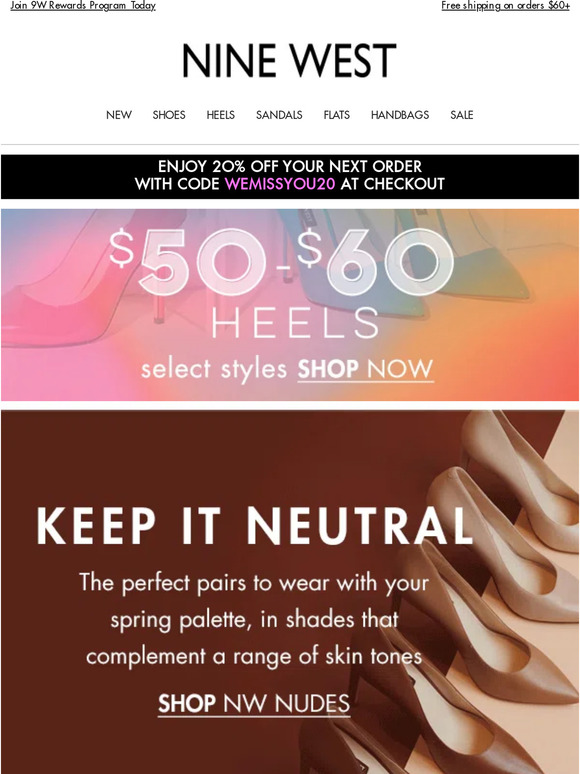Click SHOP NOW on heels banner
Viewport: 580px width, 774px height.
(365, 370)
